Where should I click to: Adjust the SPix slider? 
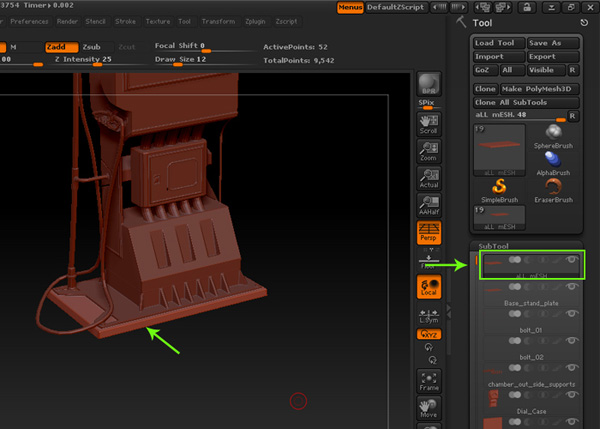coord(429,104)
